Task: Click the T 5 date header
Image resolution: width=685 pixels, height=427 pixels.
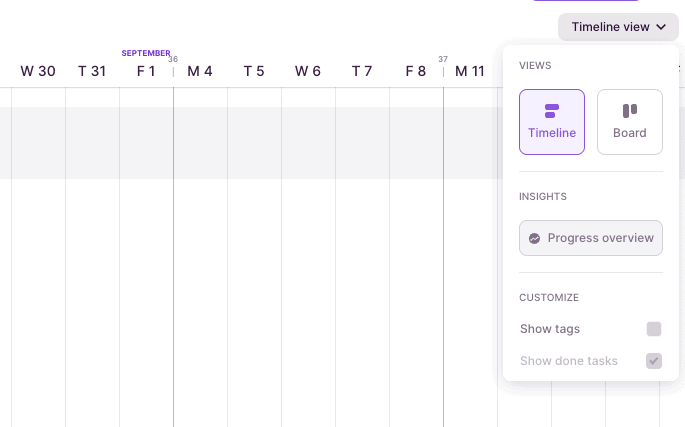Action: pos(254,71)
